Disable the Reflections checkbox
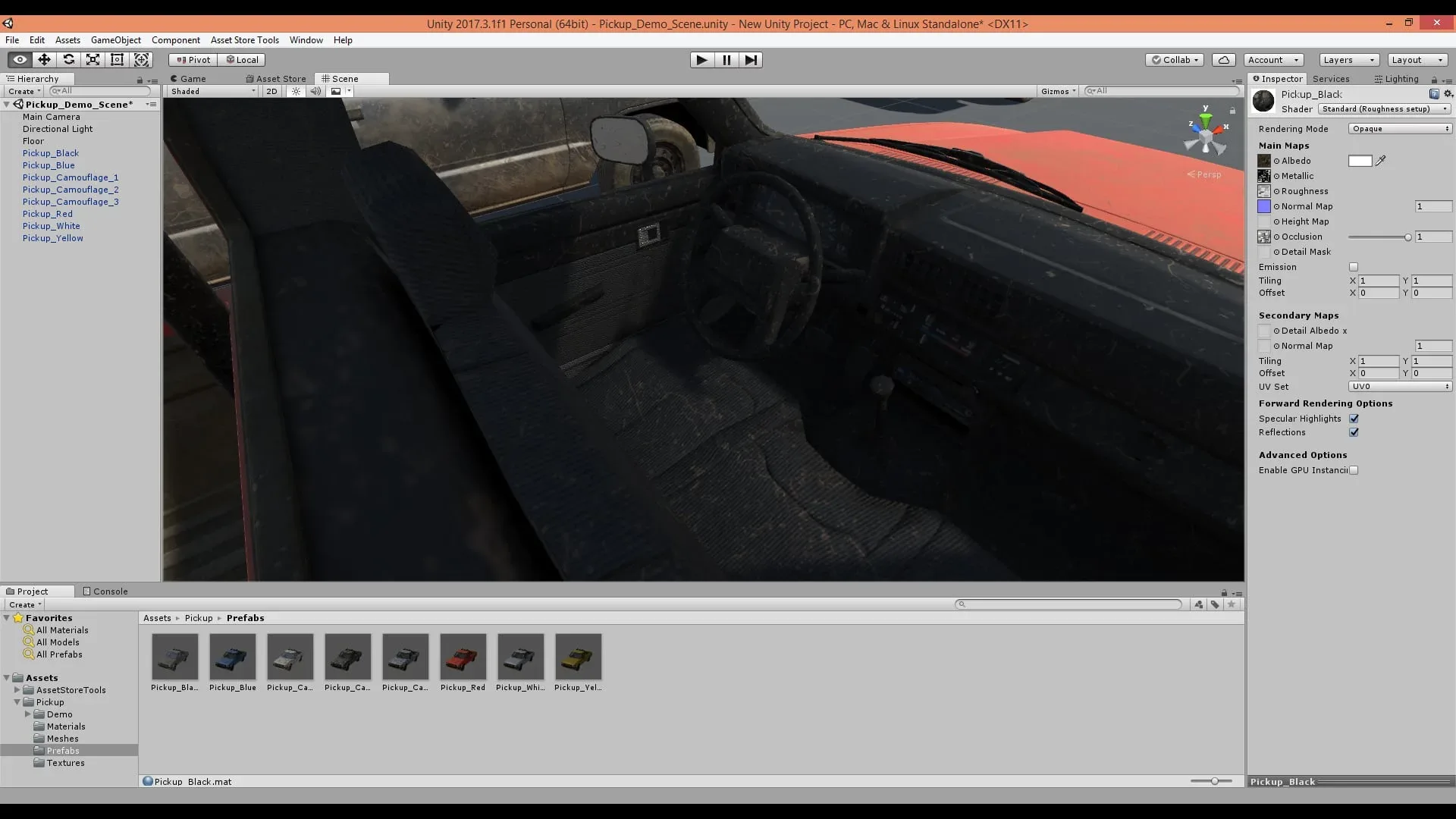The width and height of the screenshot is (1456, 819). click(x=1354, y=432)
